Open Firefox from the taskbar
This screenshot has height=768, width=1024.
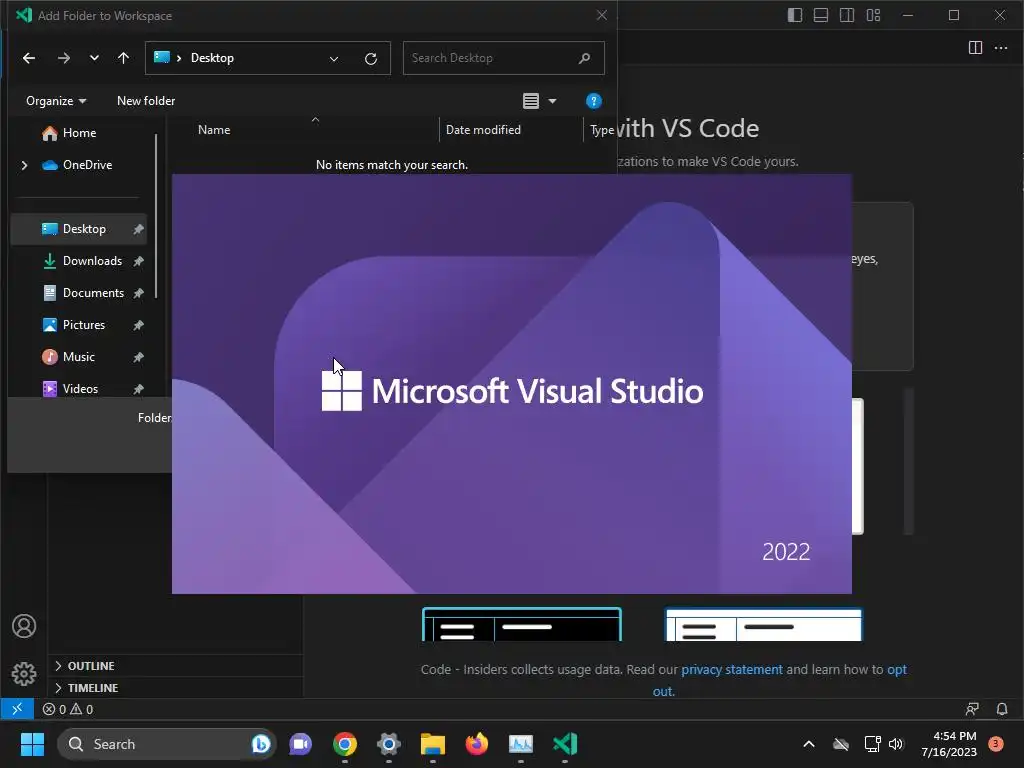(477, 744)
